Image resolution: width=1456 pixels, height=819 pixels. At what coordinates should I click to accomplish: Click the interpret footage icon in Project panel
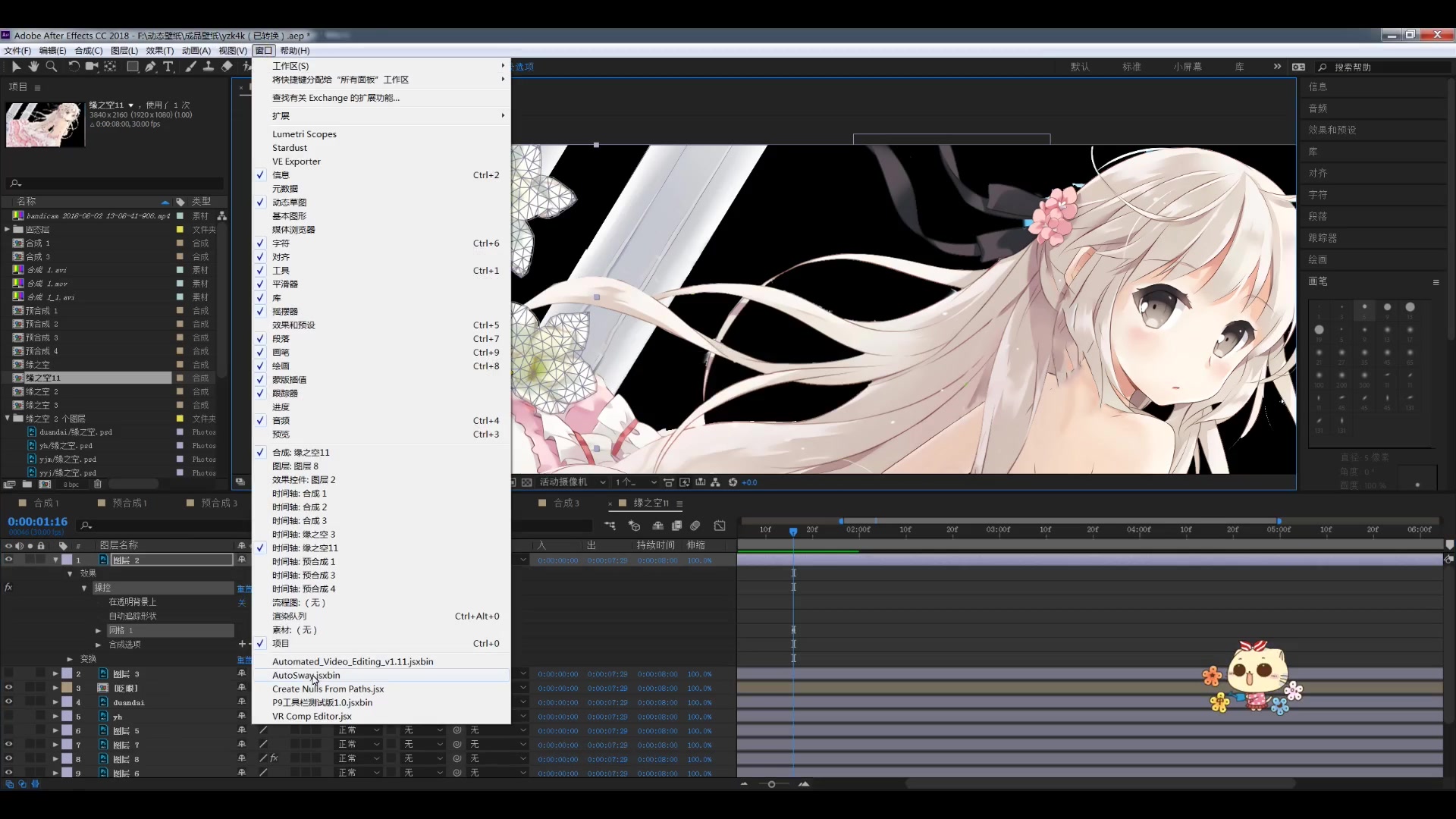click(x=9, y=484)
